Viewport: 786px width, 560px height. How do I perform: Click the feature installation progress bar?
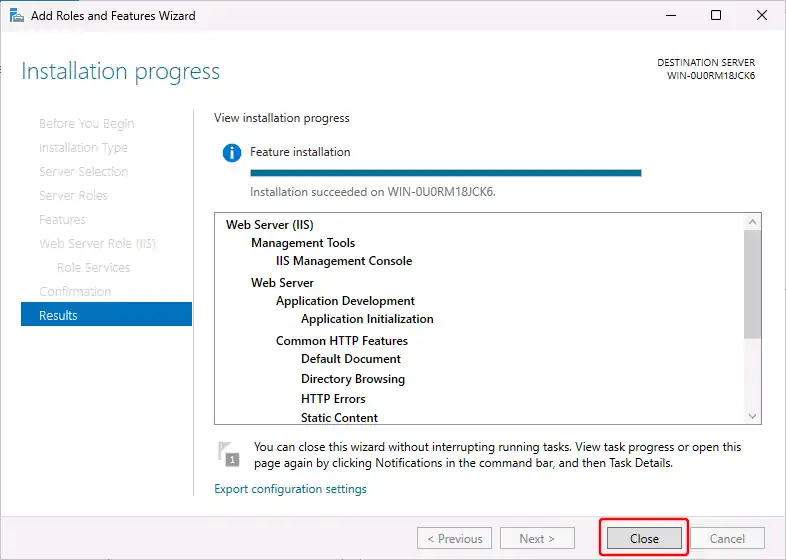(x=445, y=173)
